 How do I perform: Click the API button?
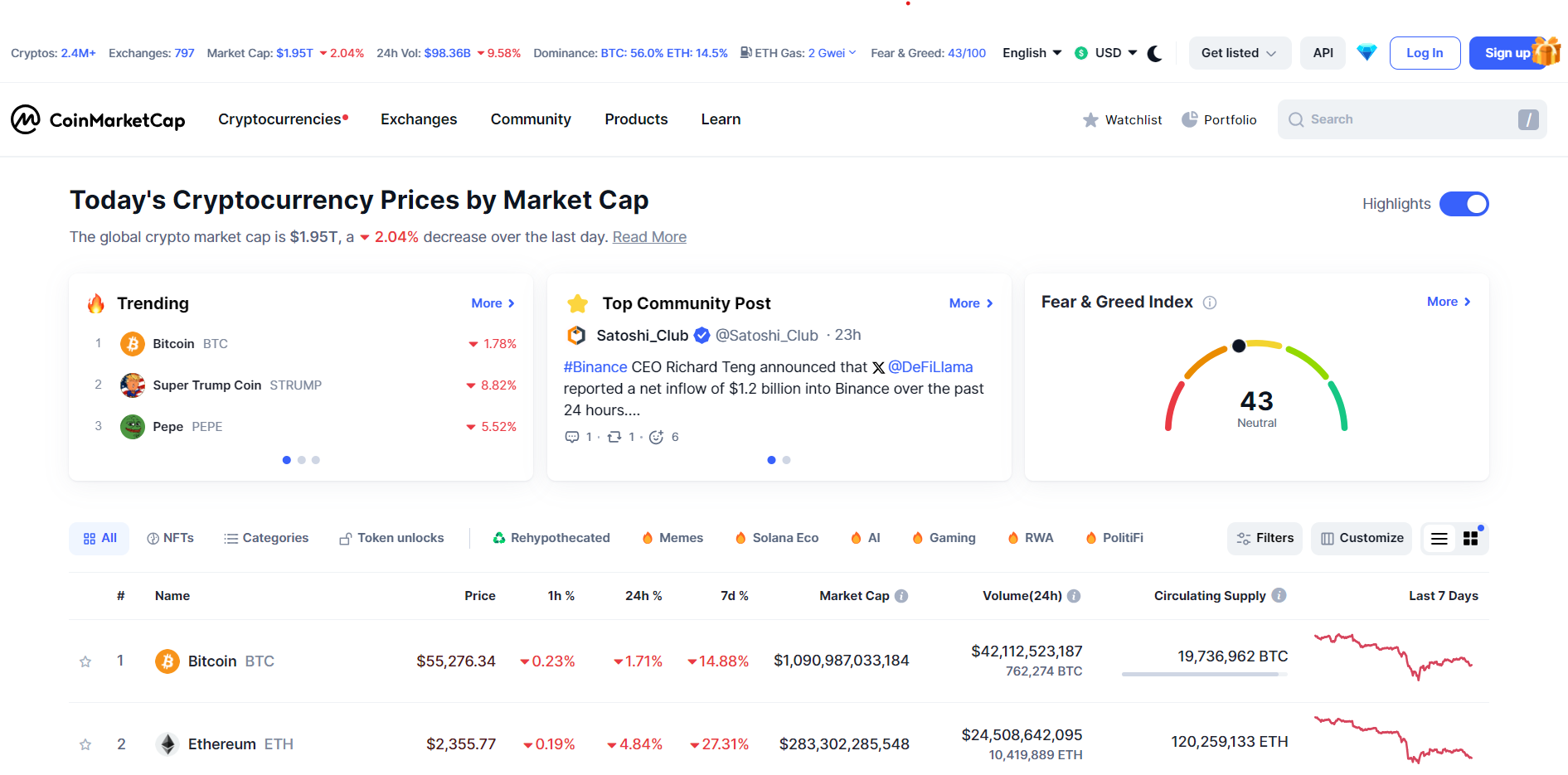1323,53
